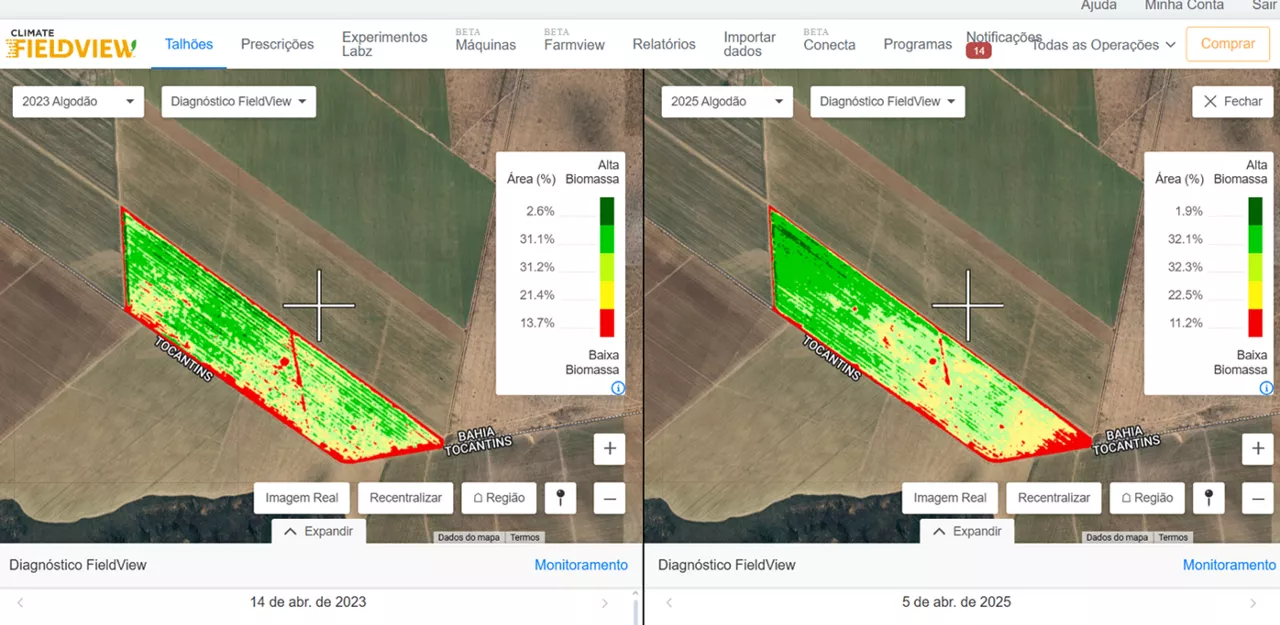Zoom out on the right map
1280x625 pixels.
point(1258,498)
